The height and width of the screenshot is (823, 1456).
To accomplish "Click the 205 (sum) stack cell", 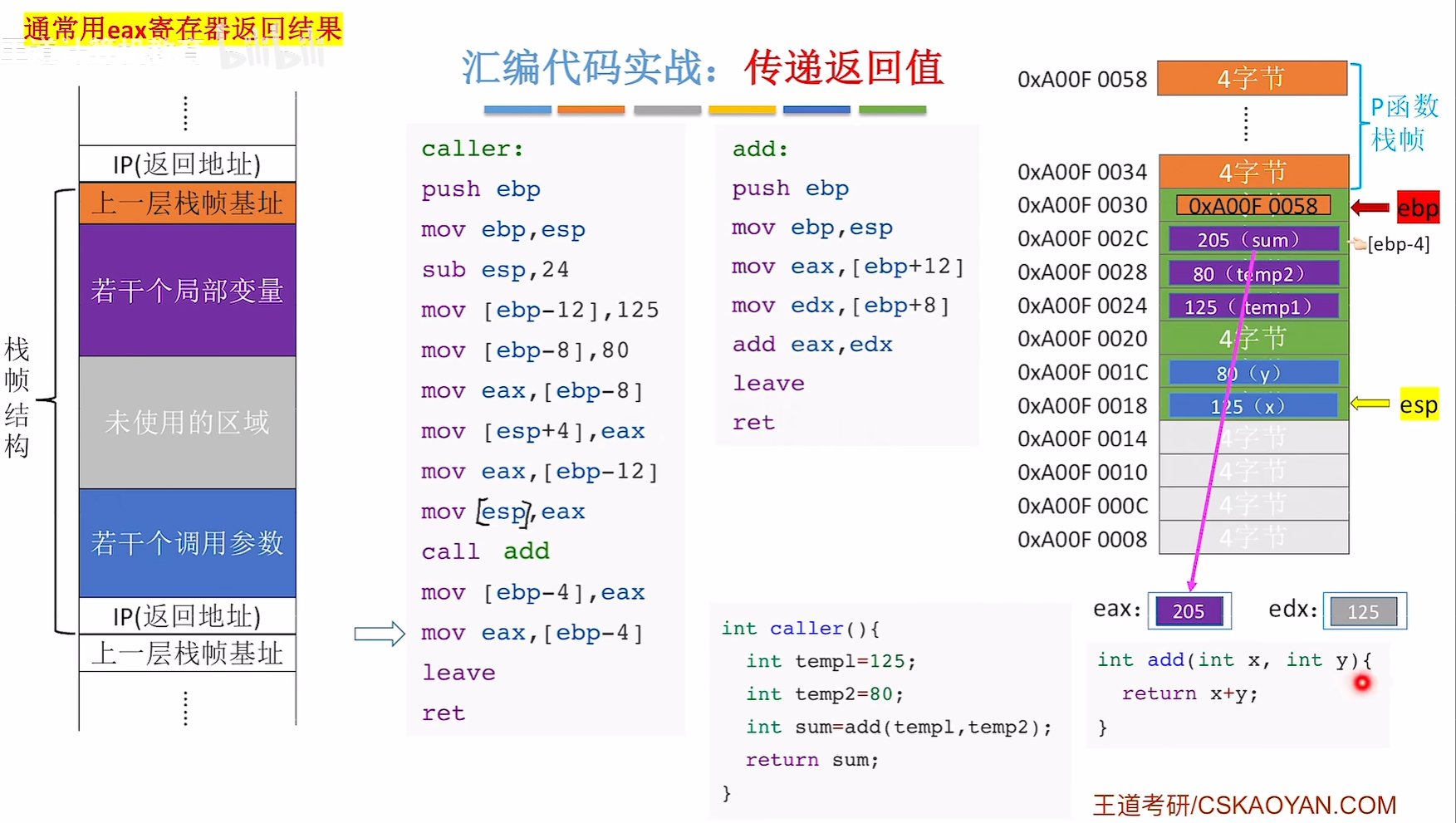I will click(x=1253, y=240).
